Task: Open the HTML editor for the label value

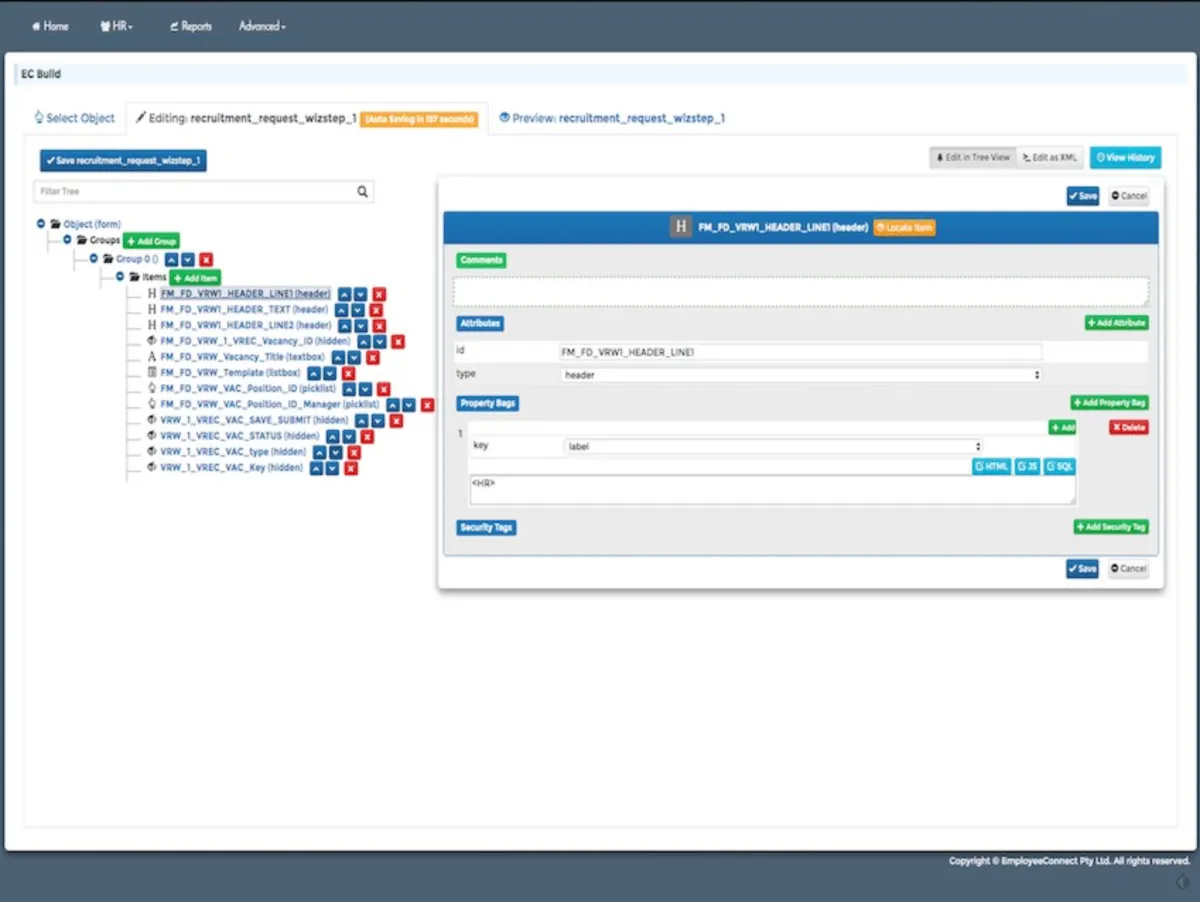Action: [x=990, y=466]
